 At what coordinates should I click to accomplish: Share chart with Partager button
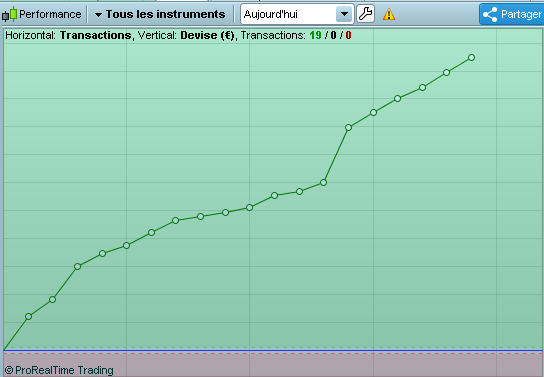pos(511,14)
